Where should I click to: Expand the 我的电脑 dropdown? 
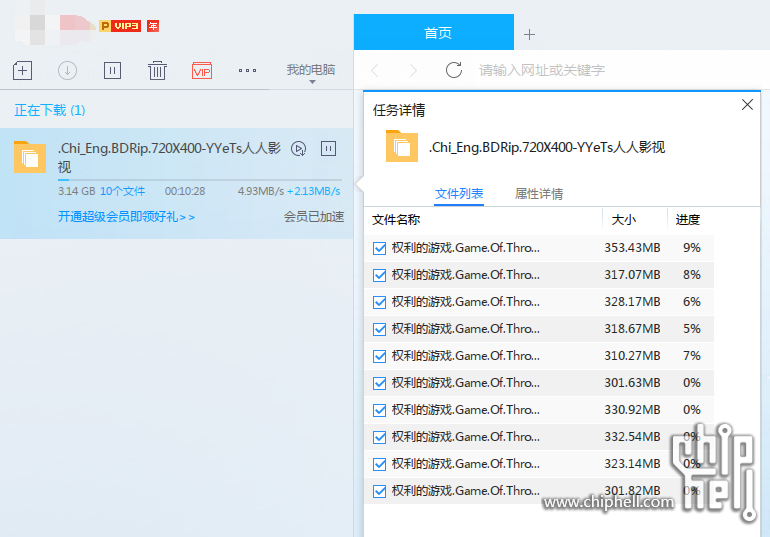pyautogui.click(x=311, y=72)
